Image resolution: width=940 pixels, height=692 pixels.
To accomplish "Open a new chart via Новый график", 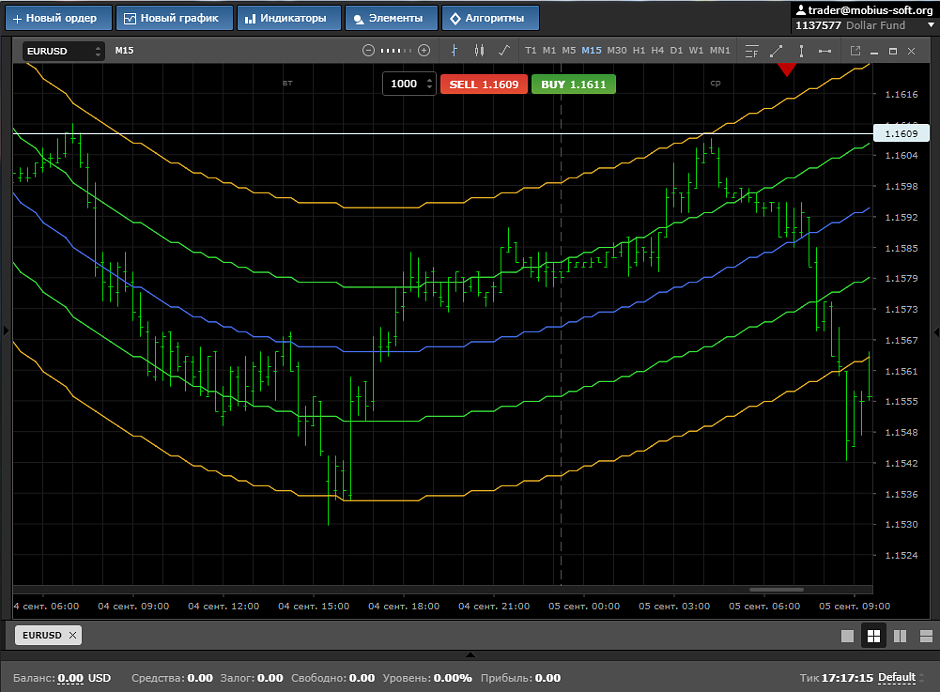I will tap(176, 18).
